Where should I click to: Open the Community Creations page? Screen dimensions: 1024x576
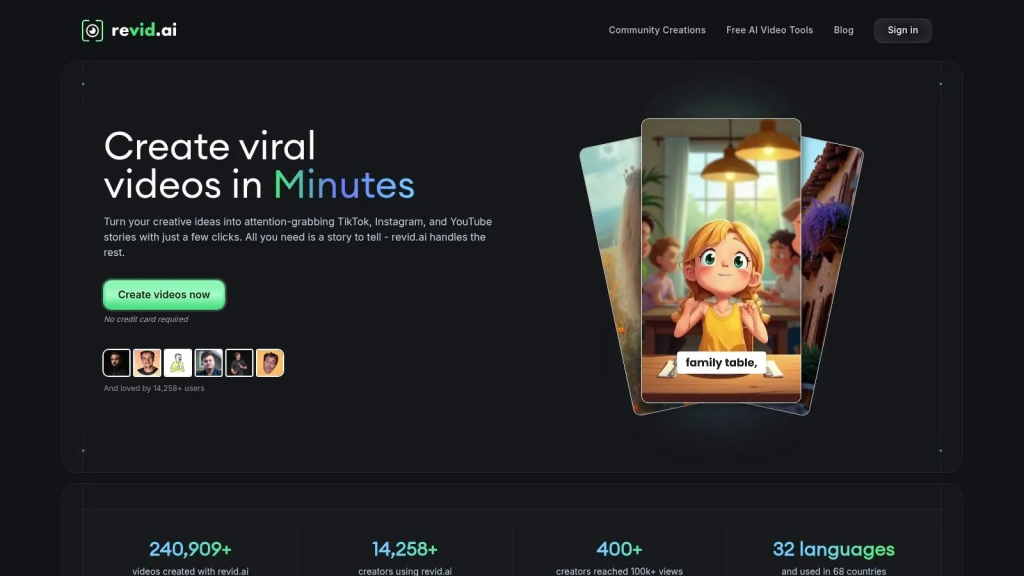click(656, 30)
